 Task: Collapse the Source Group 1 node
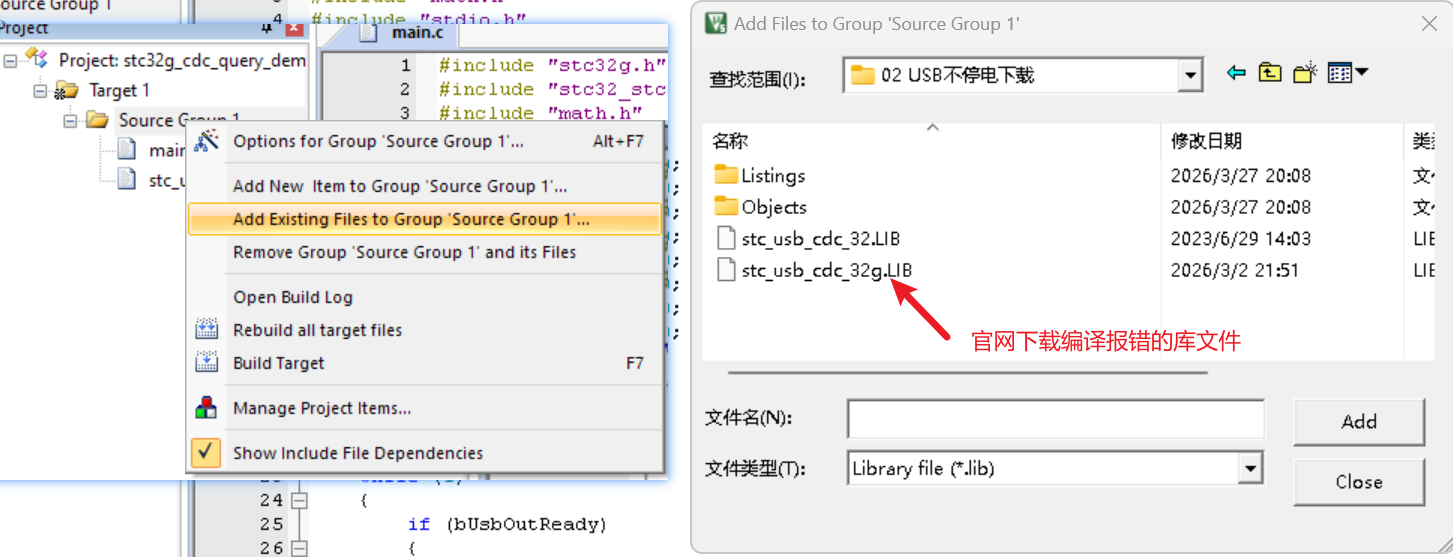click(x=70, y=121)
